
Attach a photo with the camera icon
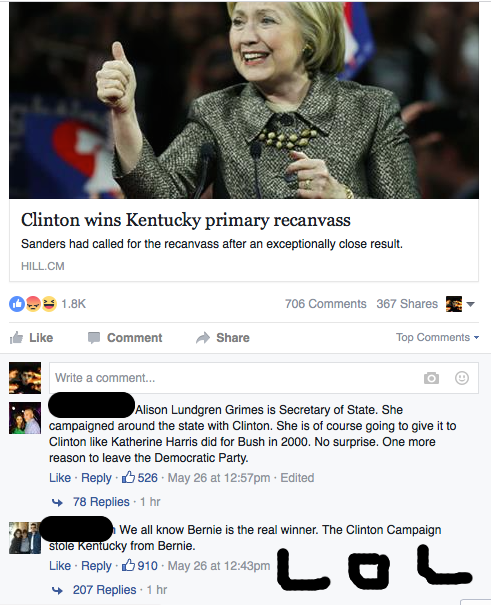431,378
